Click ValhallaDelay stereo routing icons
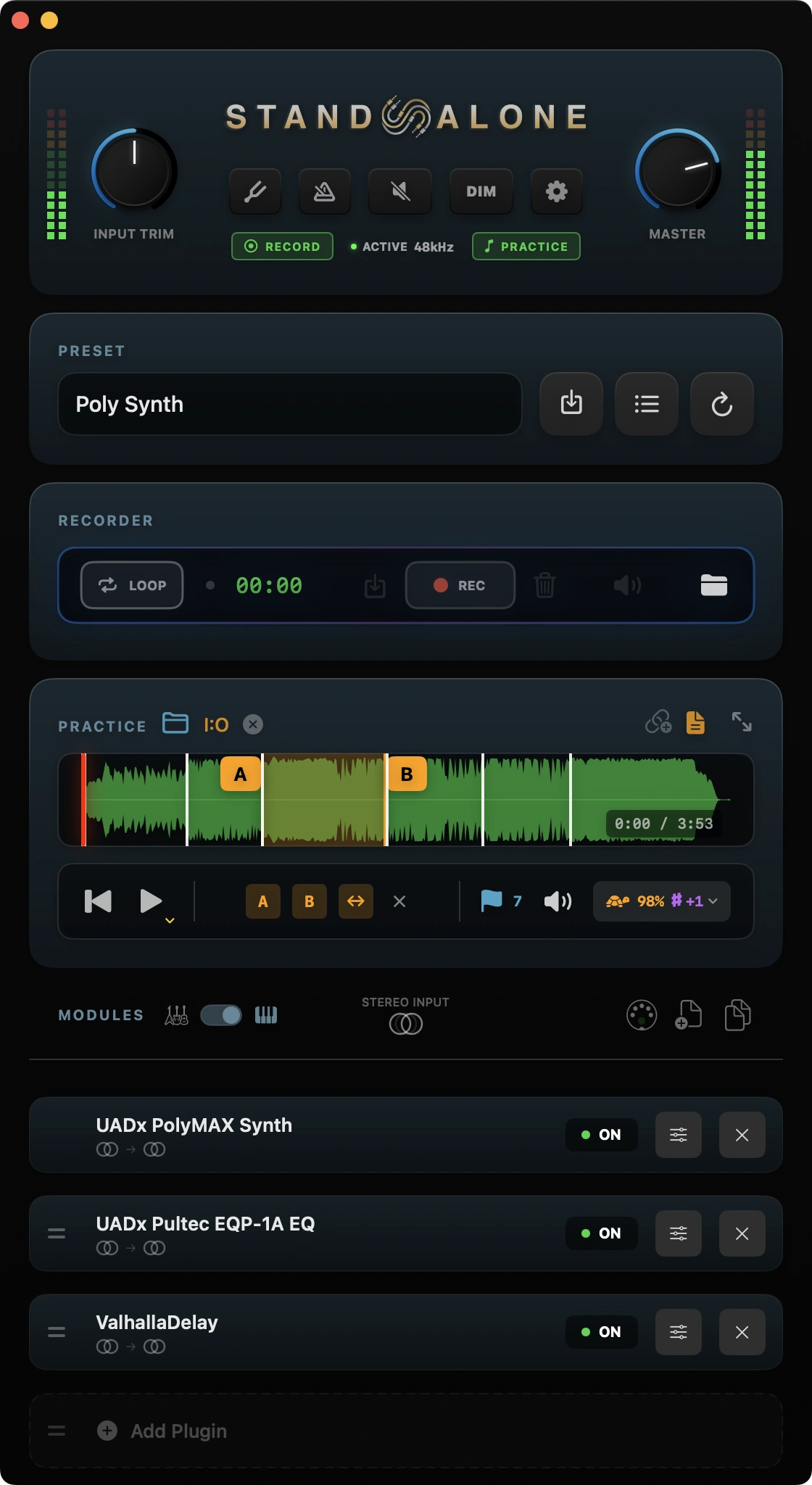 tap(131, 1347)
